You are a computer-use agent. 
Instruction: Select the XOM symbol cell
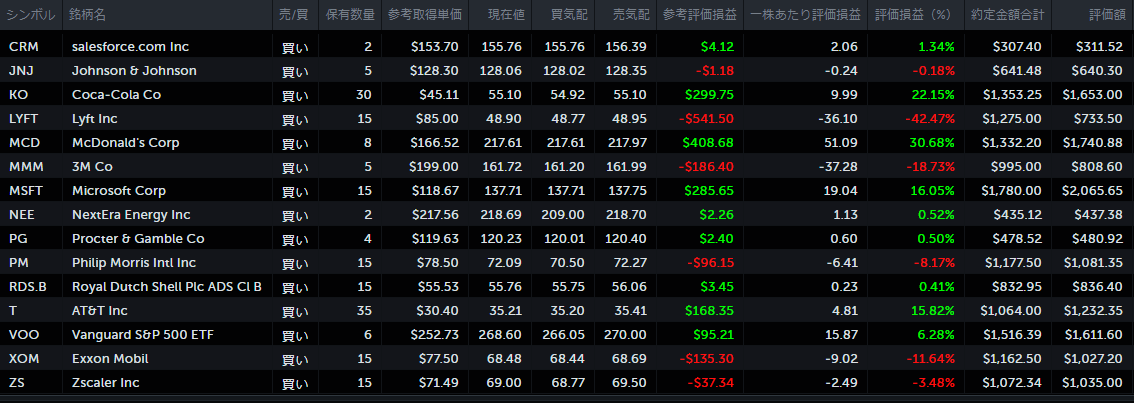23,358
